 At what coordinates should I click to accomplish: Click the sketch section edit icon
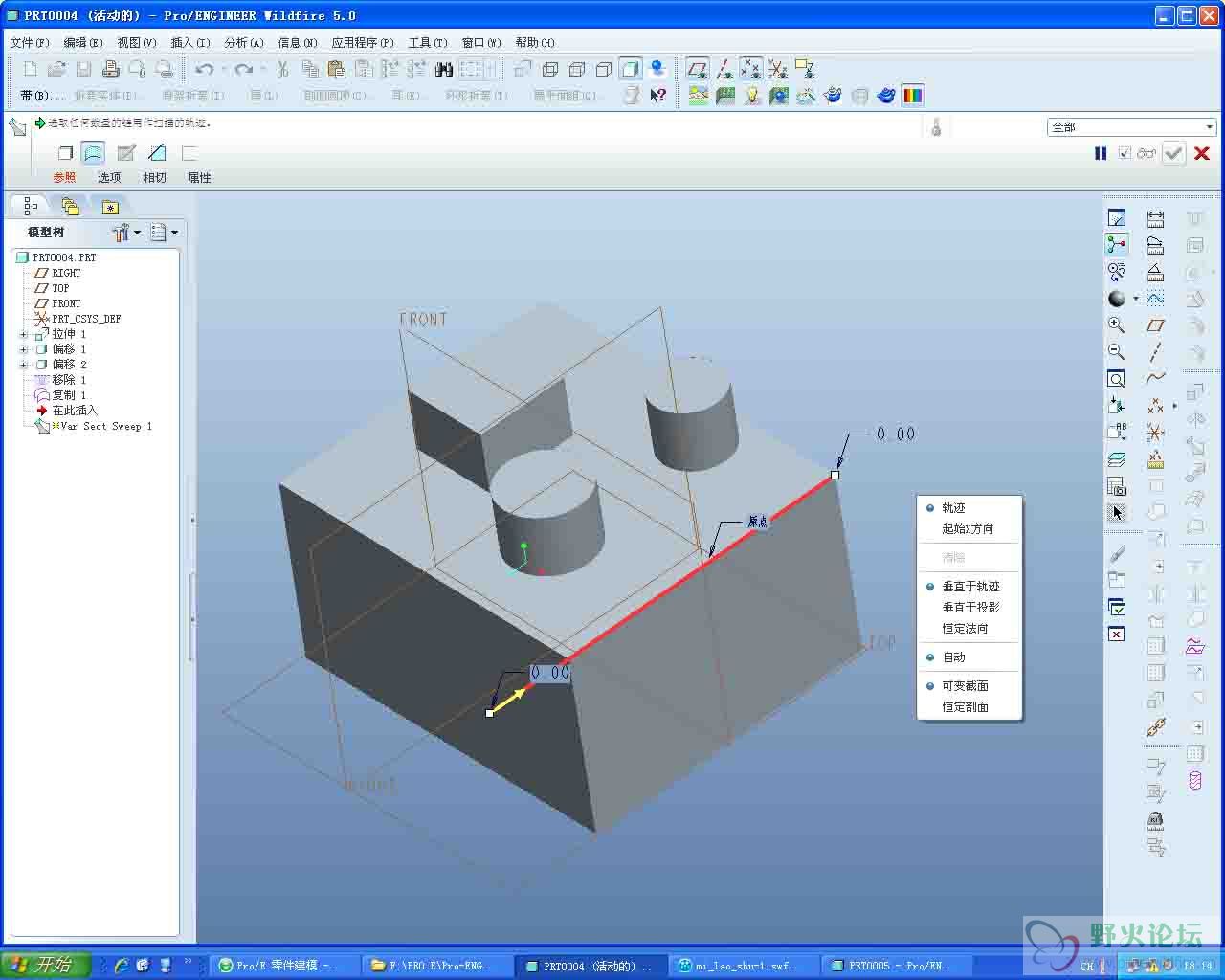[x=126, y=153]
